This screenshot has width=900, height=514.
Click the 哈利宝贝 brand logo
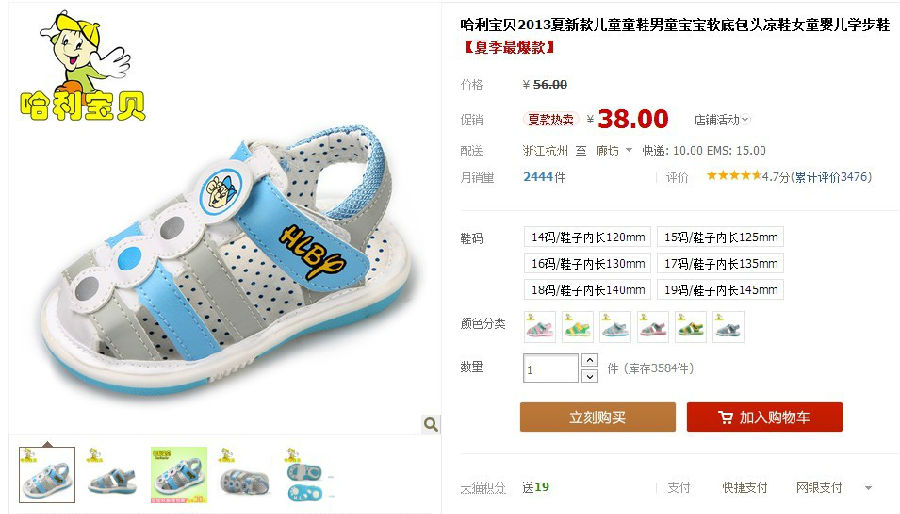coord(82,66)
